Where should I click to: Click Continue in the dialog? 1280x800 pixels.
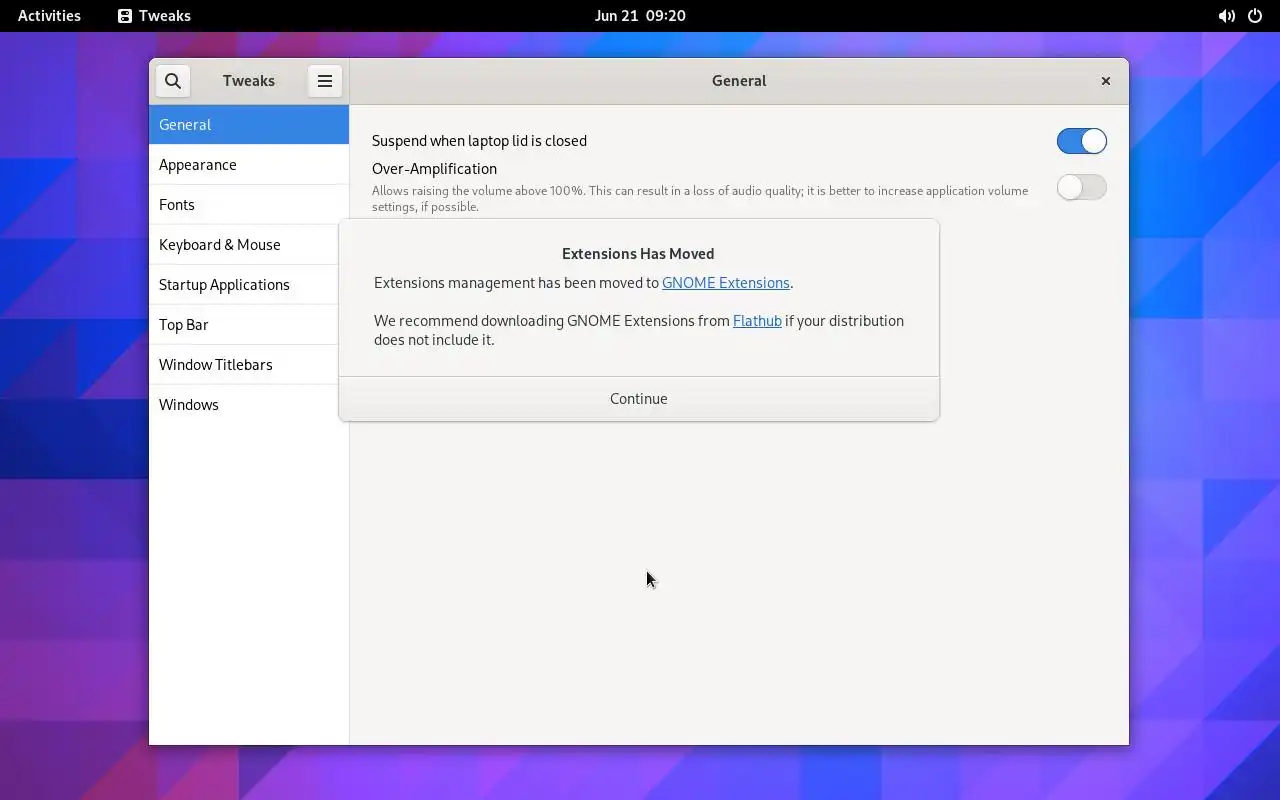[639, 399]
